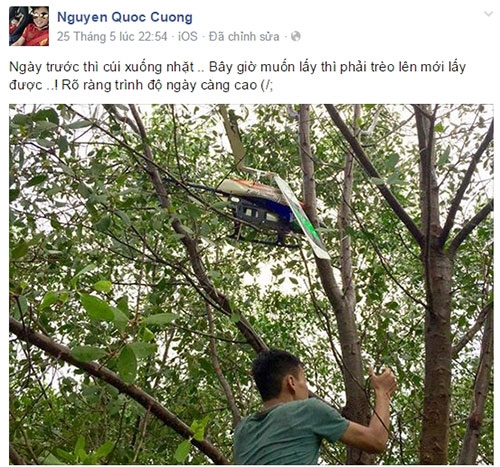Click the iOS source link
Screen dimensions: 500x467
coord(188,36)
